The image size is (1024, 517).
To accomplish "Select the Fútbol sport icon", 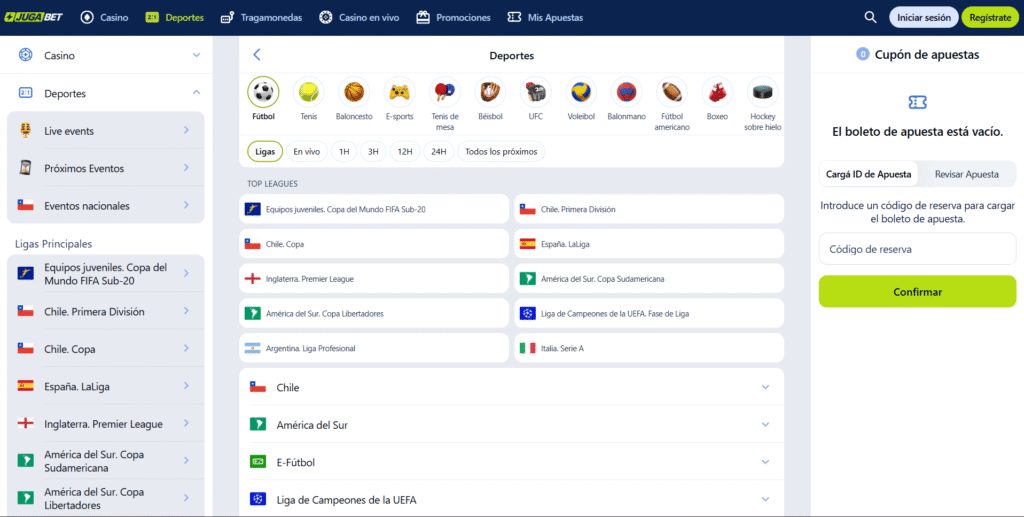I will (x=263, y=92).
